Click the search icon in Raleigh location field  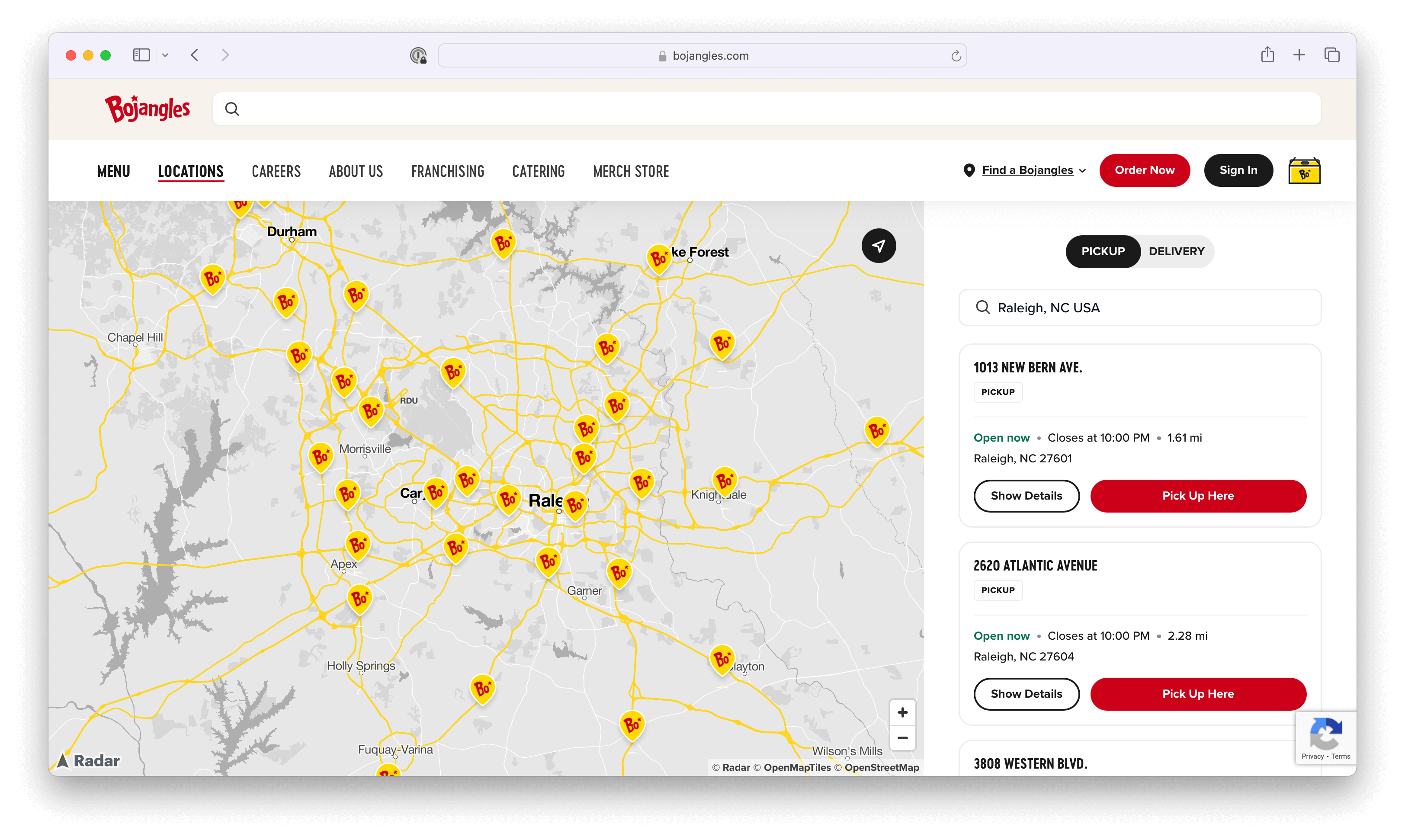coord(983,308)
